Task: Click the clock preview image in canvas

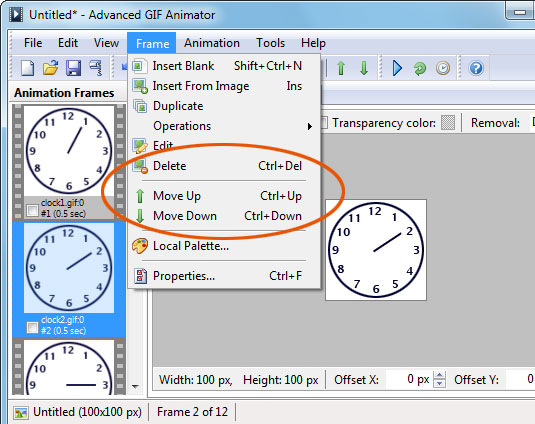Action: click(x=376, y=250)
